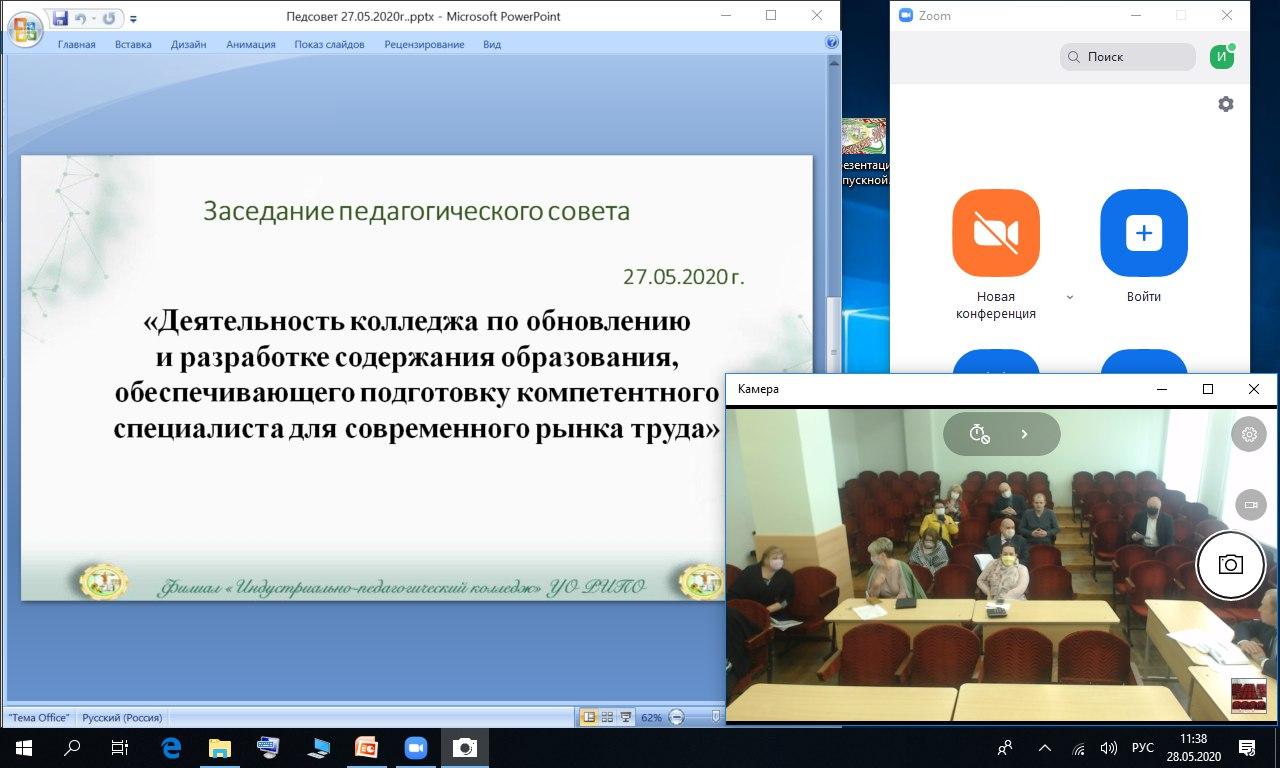Start a new Zoom conference
Image resolution: width=1280 pixels, height=768 pixels.
pos(995,233)
